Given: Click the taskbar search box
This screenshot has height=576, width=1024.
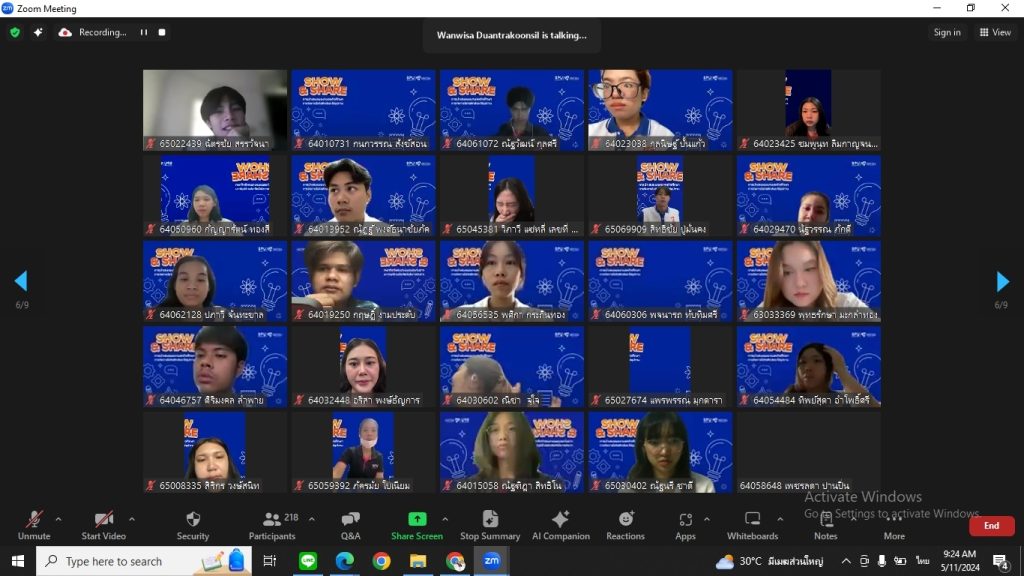Looking at the screenshot, I should pyautogui.click(x=144, y=561).
